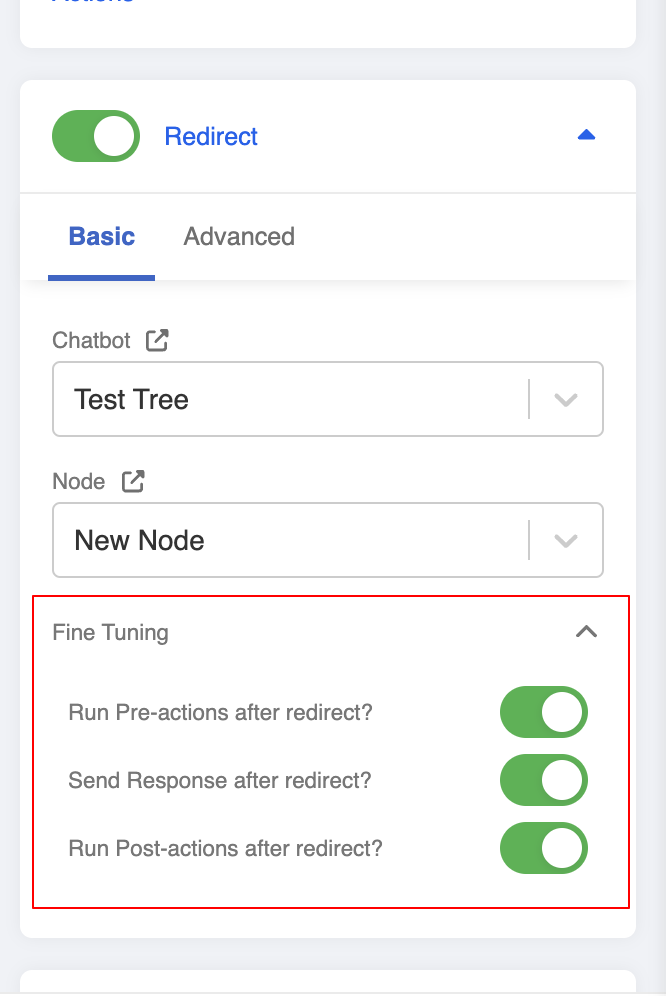Screen dimensions: 666x996
Task: Click the Send Response after redirect label
Action: click(220, 780)
